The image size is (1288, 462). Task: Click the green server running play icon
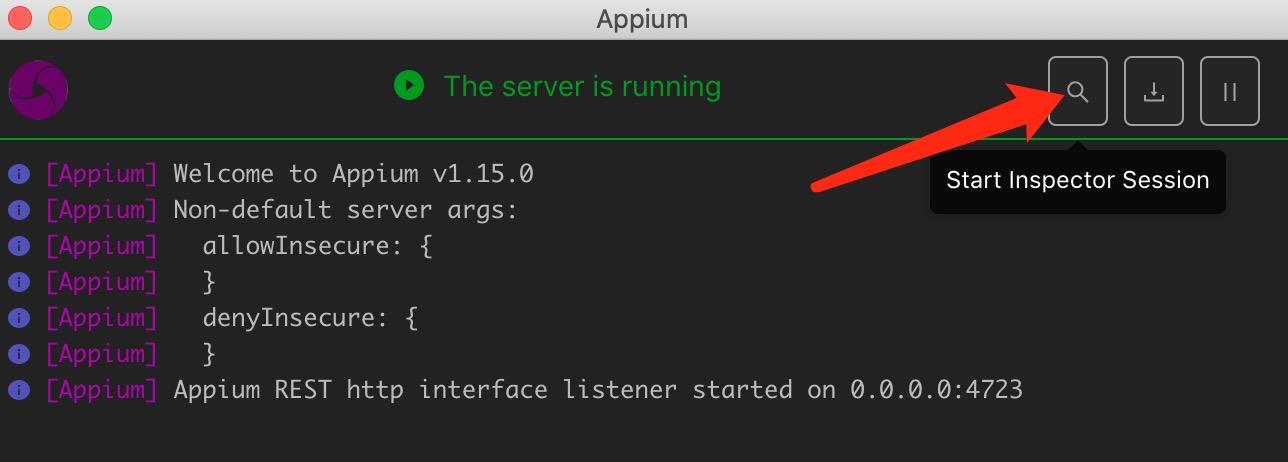coord(408,86)
